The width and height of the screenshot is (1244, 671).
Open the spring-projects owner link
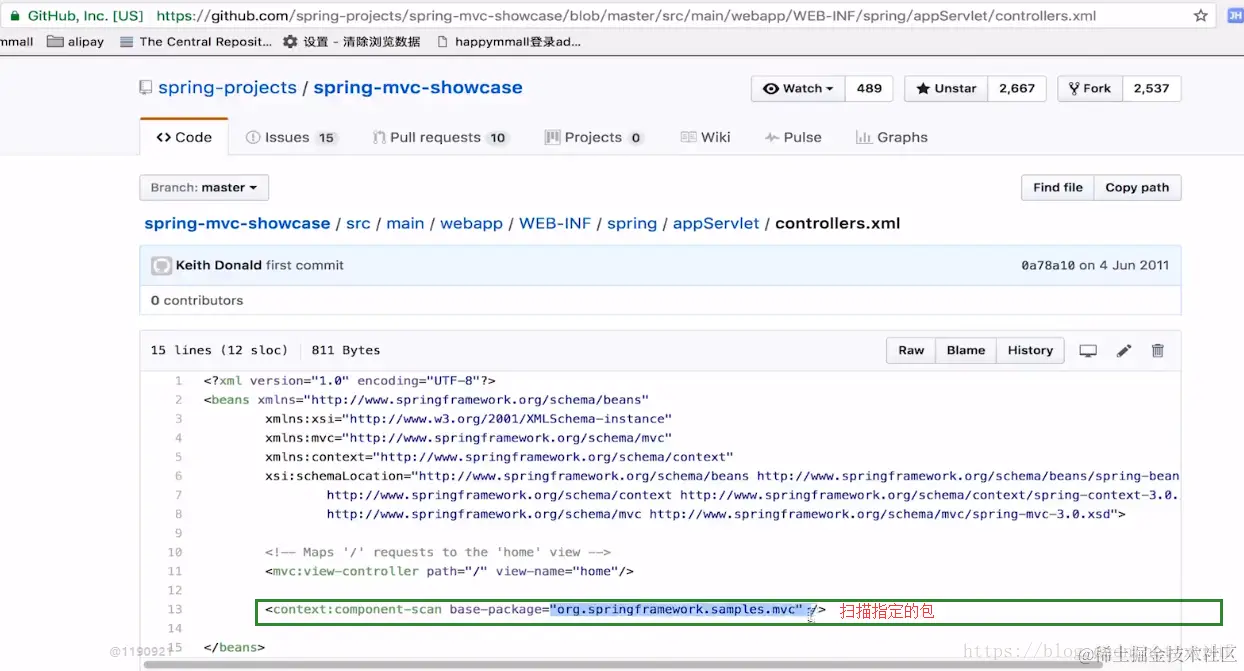[227, 88]
